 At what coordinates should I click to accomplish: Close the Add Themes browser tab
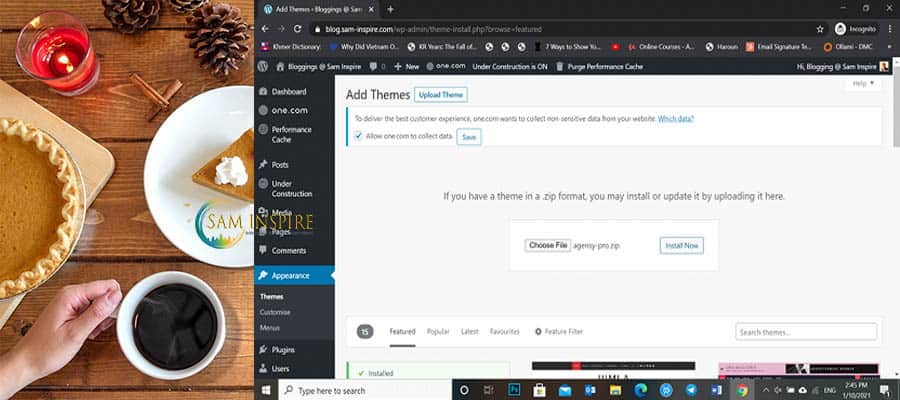pos(373,9)
